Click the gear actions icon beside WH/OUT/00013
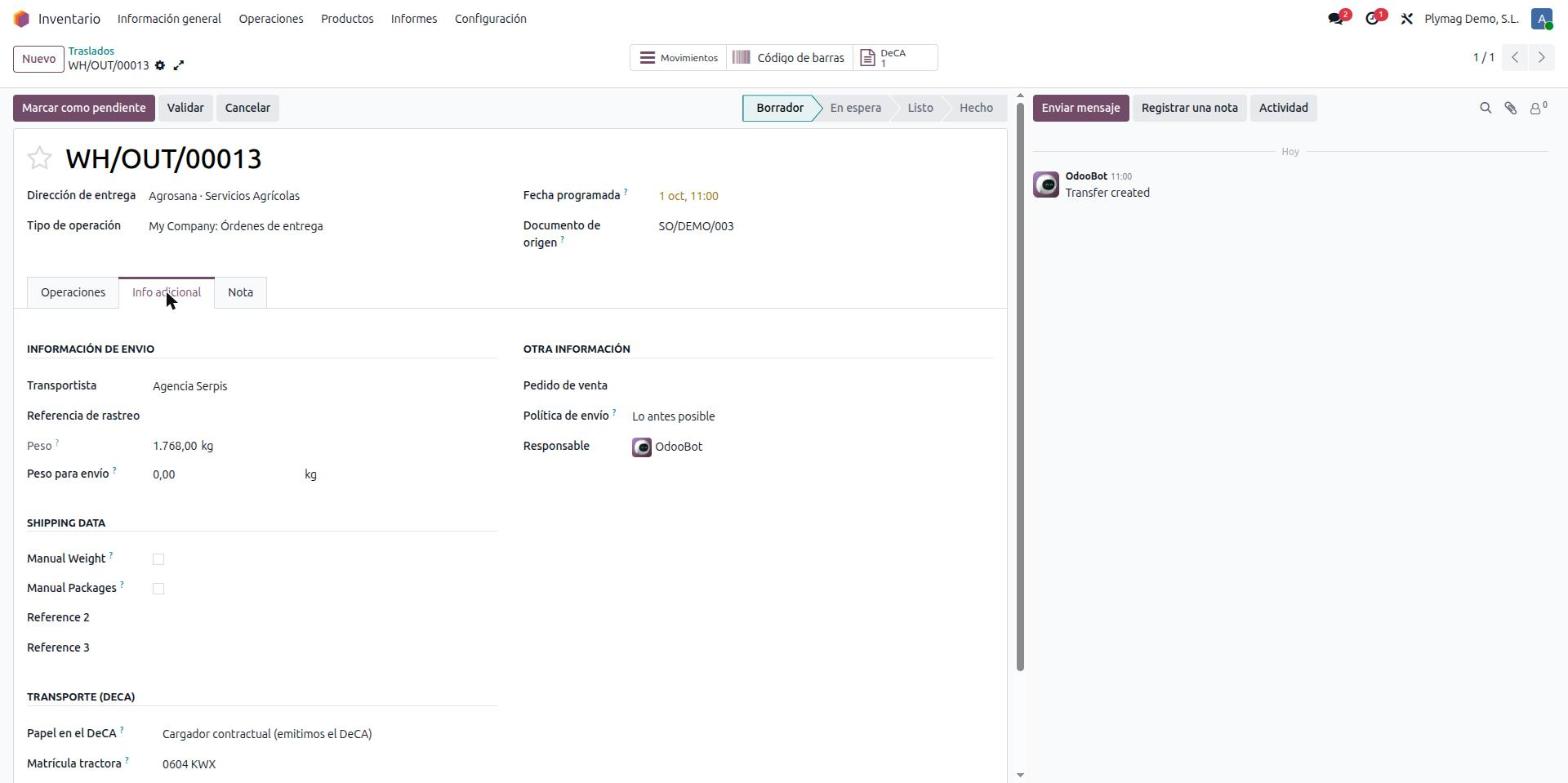Image resolution: width=1568 pixels, height=783 pixels. click(160, 66)
